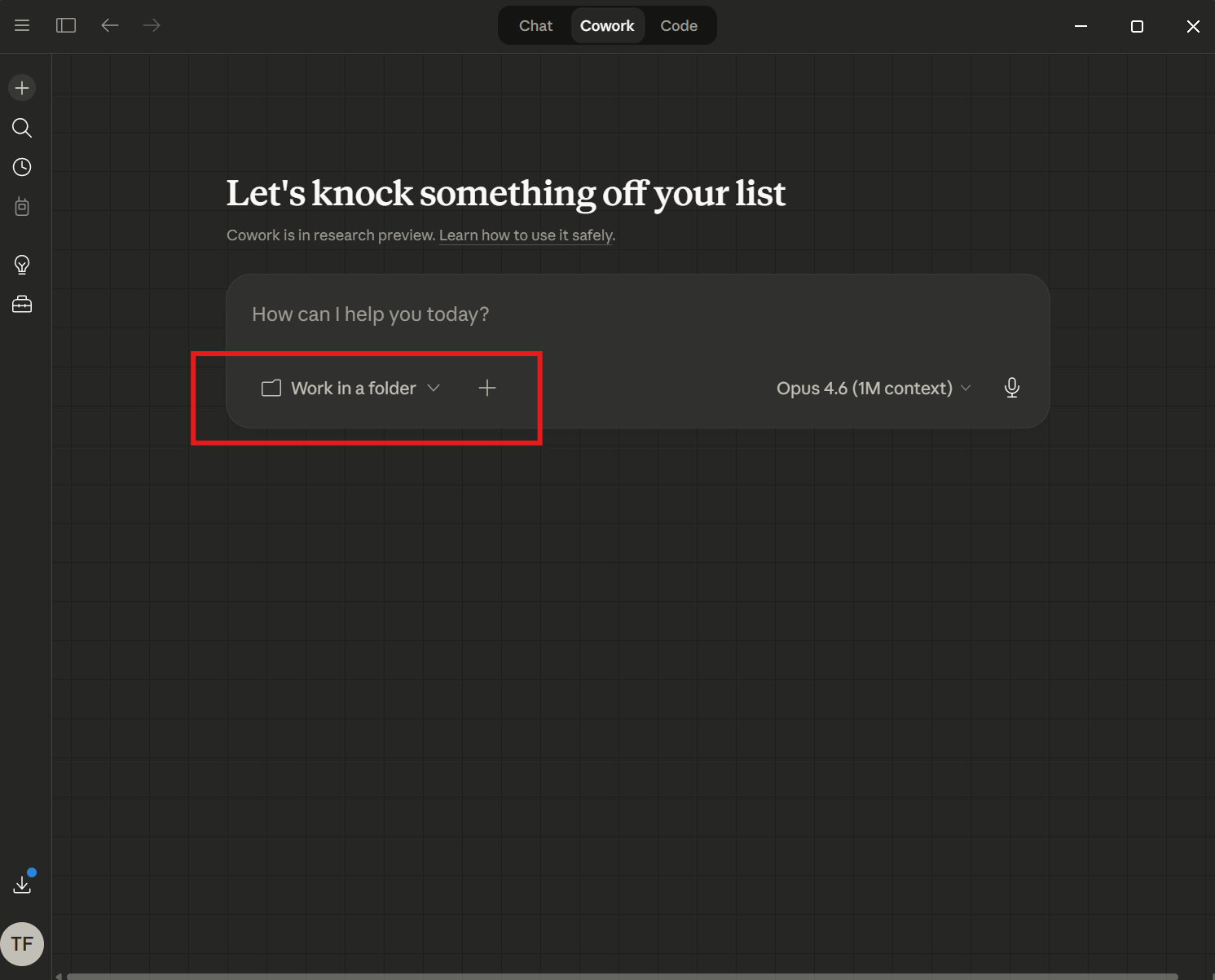Click the forward navigation arrow
The width and height of the screenshot is (1215, 980).
click(x=152, y=25)
